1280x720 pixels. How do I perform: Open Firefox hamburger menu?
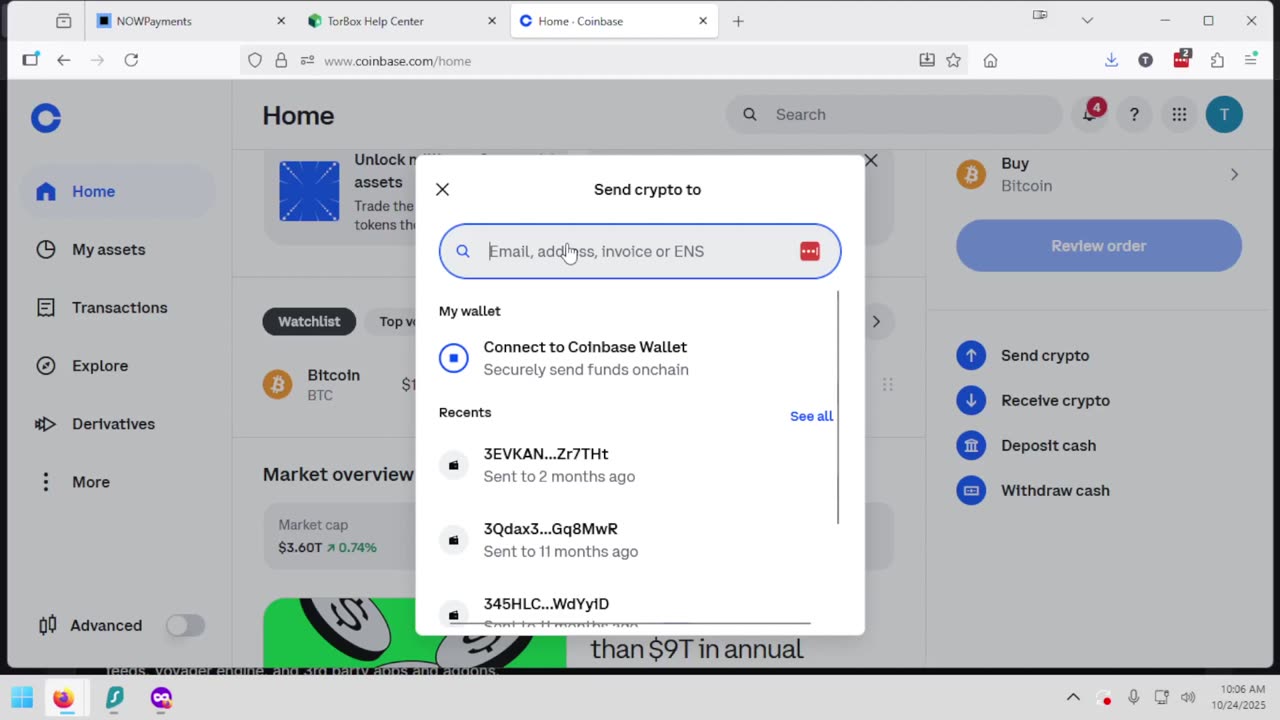(x=1251, y=60)
